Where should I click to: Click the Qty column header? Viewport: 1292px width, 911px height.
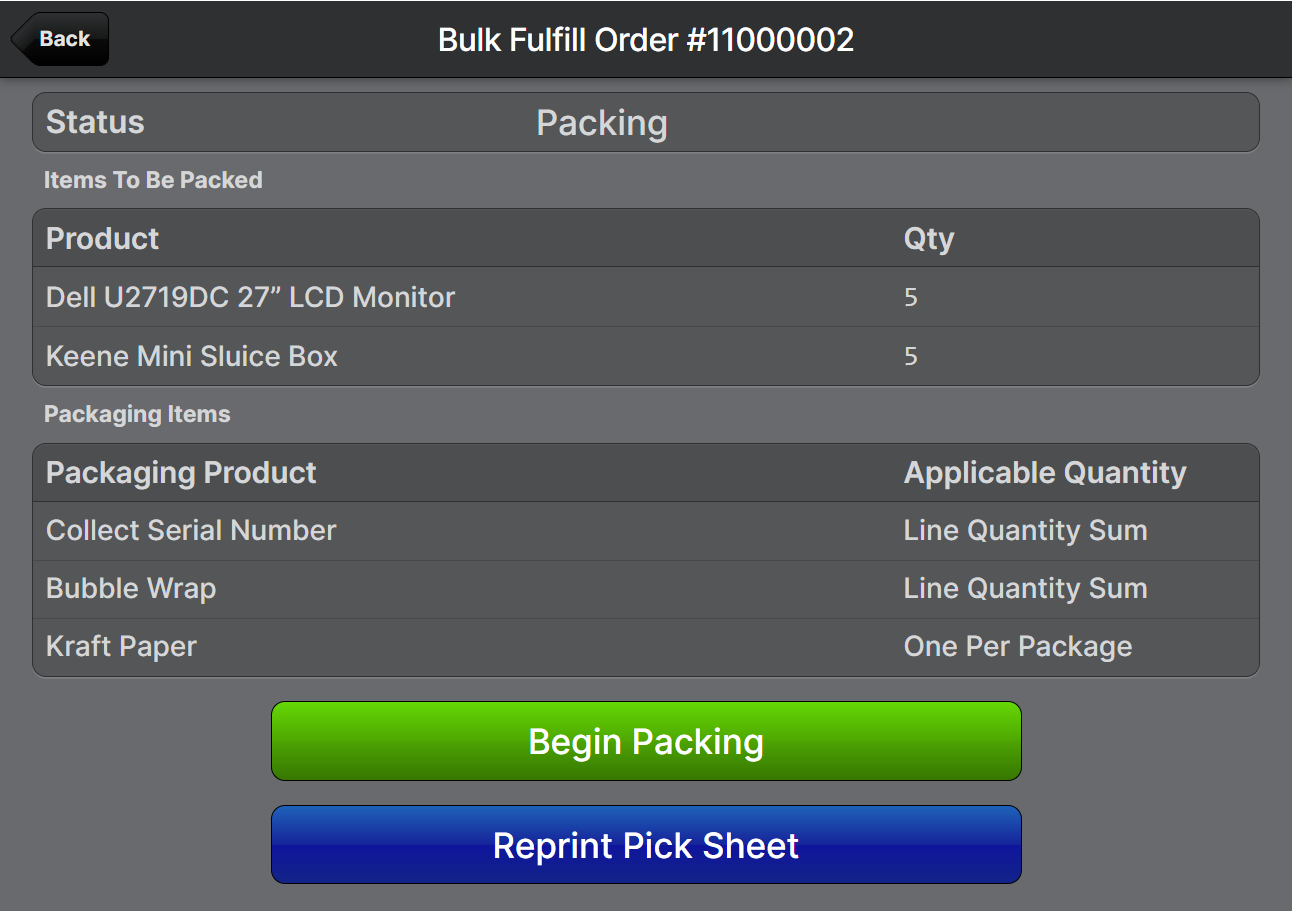[929, 238]
